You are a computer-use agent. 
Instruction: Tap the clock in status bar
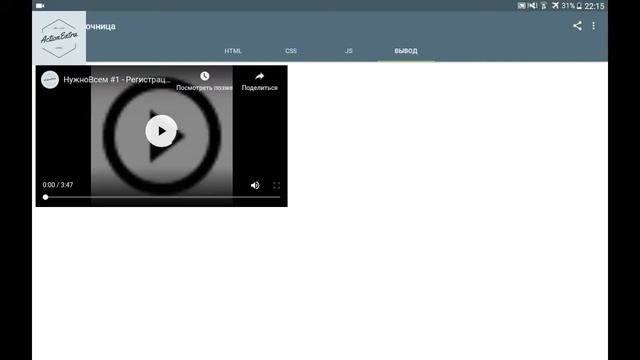coord(594,6)
